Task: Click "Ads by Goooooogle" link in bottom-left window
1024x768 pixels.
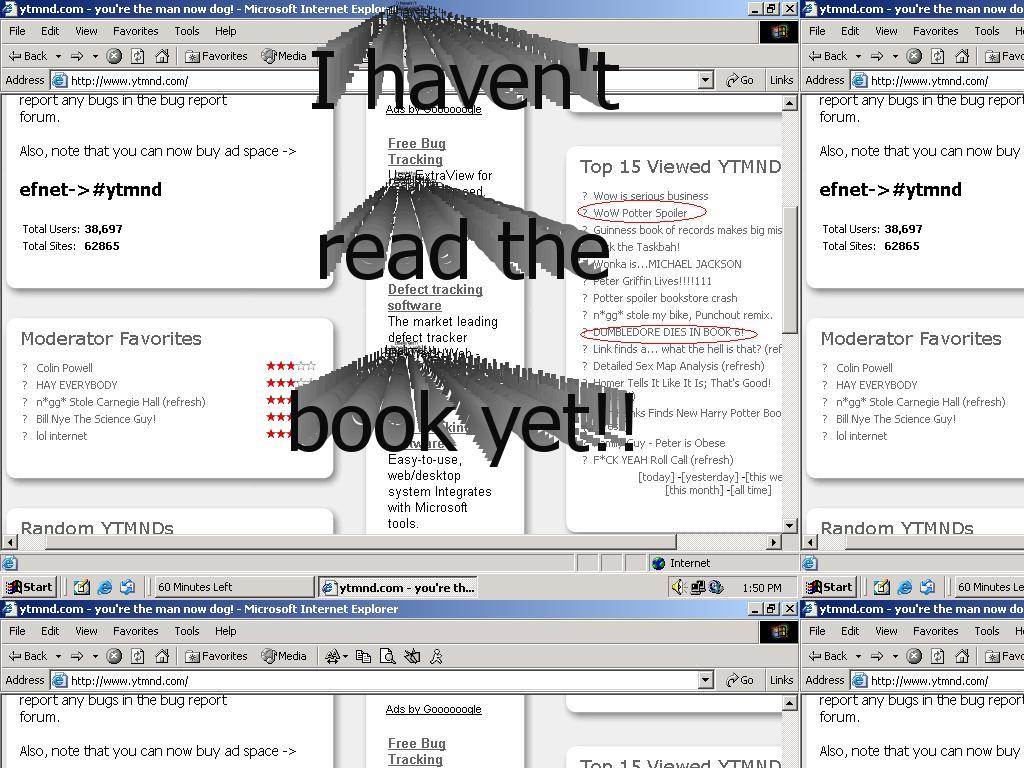Action: [x=434, y=709]
